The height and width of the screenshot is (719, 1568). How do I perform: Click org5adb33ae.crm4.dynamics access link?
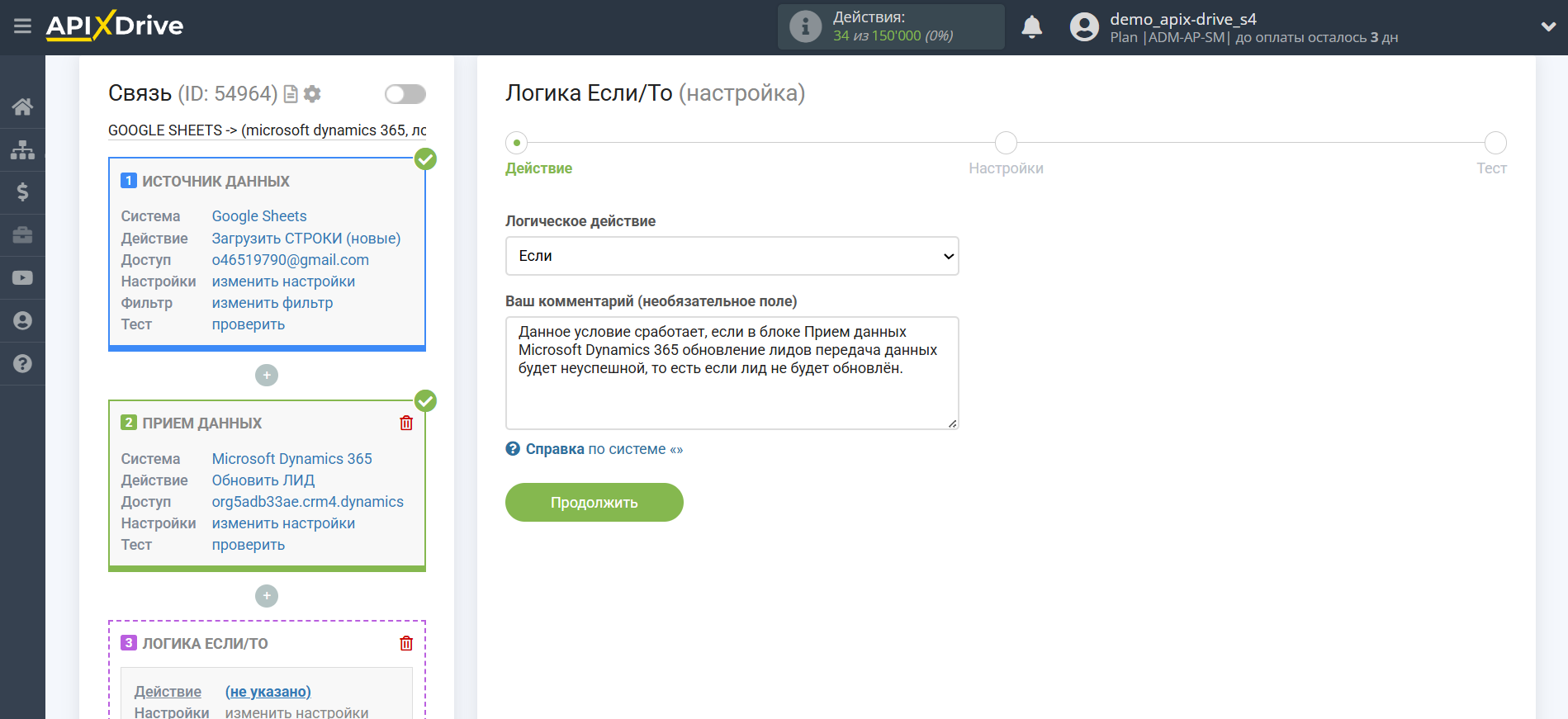click(x=308, y=502)
